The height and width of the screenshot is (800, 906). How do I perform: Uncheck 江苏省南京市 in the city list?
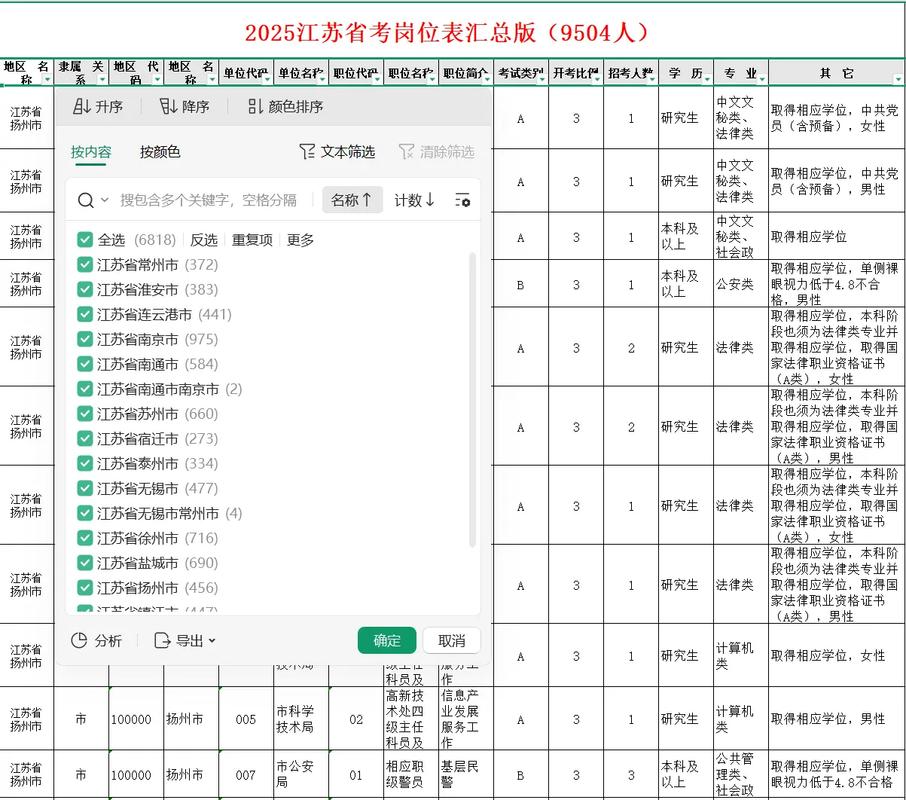85,339
